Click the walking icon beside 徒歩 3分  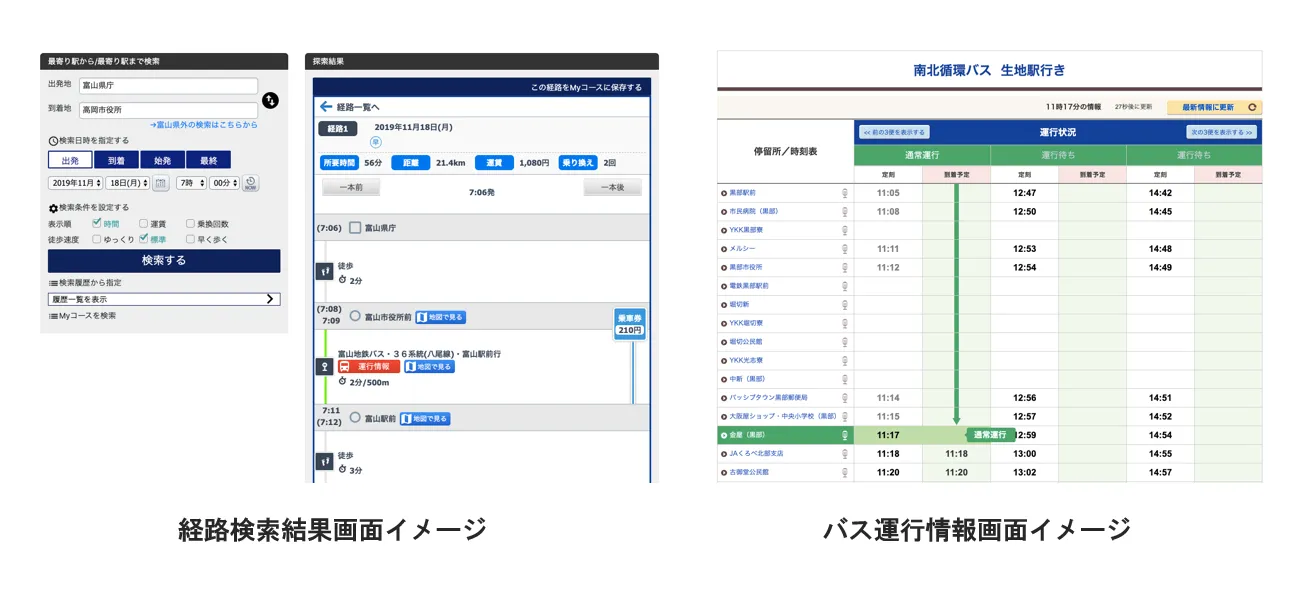323,461
